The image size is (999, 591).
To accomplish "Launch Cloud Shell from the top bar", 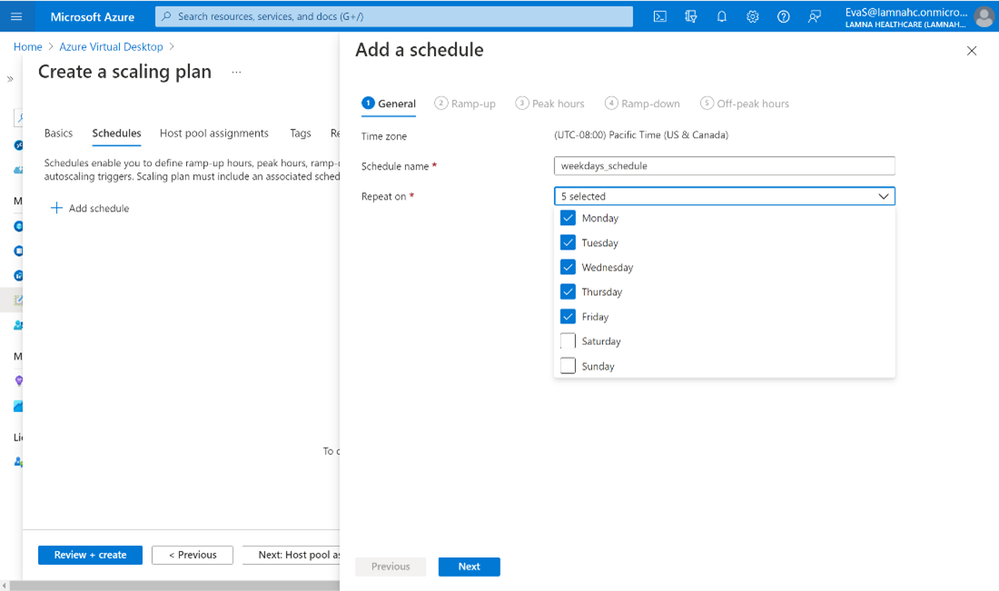I will pos(660,17).
